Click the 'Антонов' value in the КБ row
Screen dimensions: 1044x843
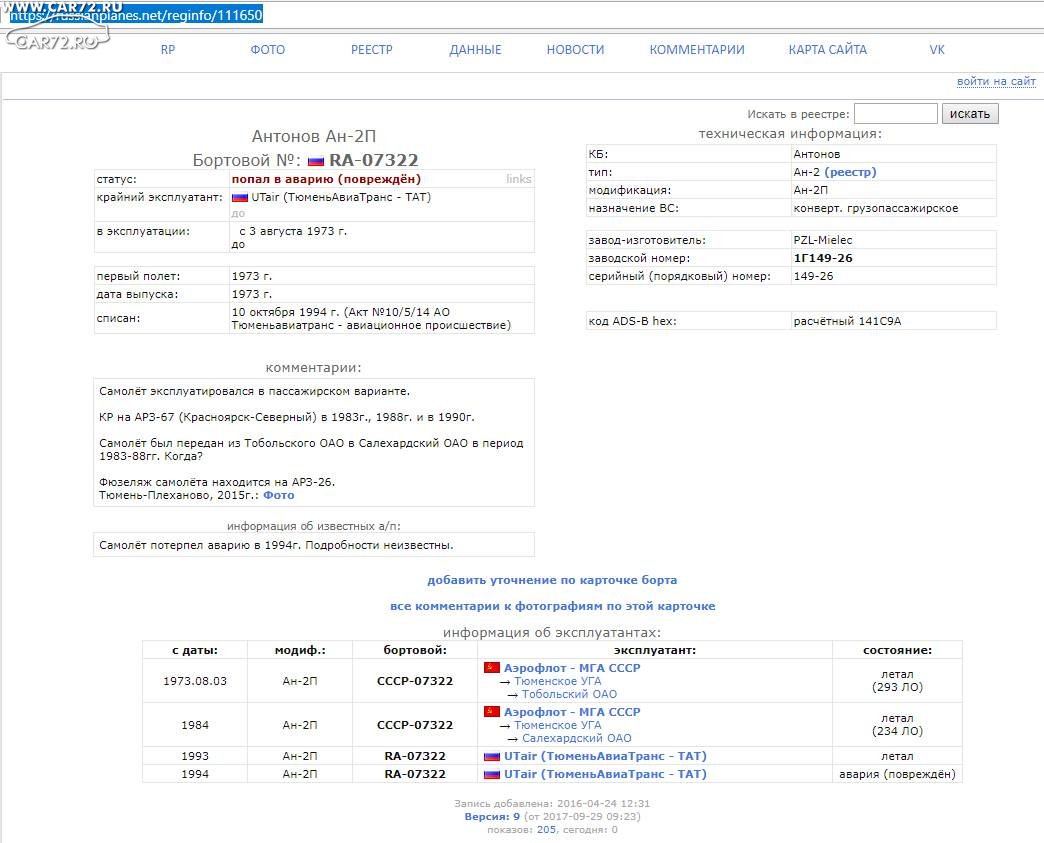(817, 154)
